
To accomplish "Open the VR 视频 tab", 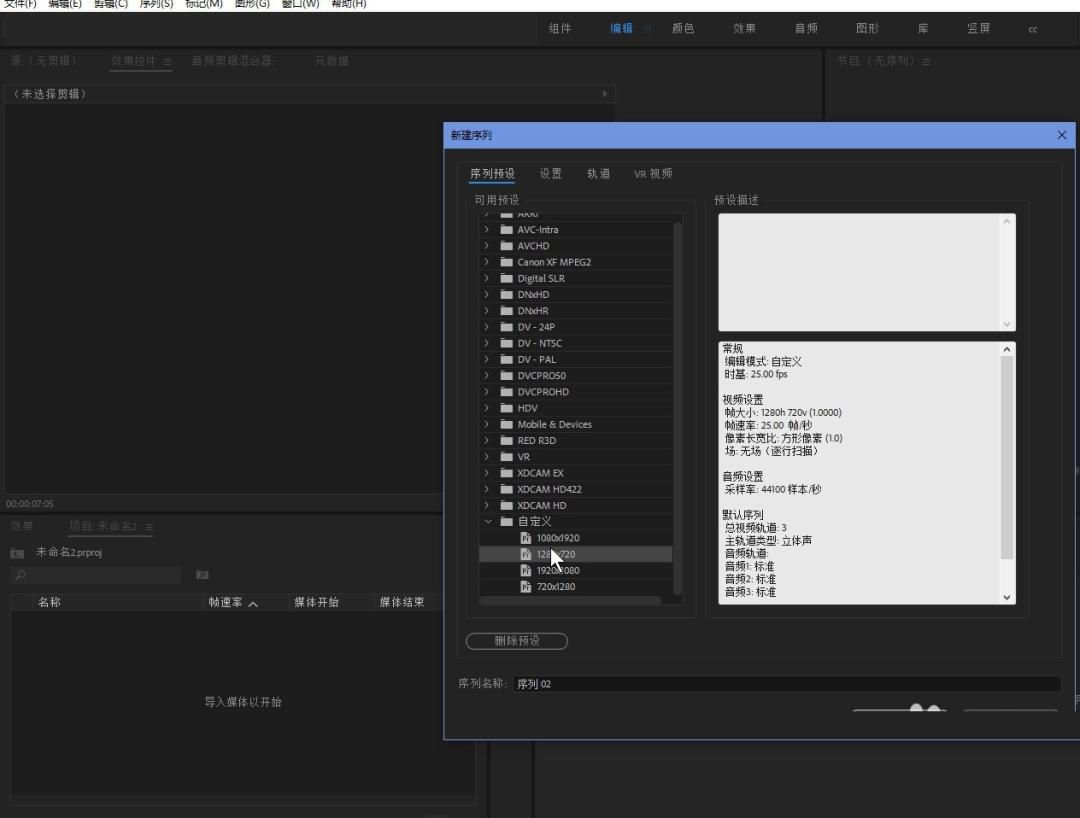I will [x=653, y=174].
